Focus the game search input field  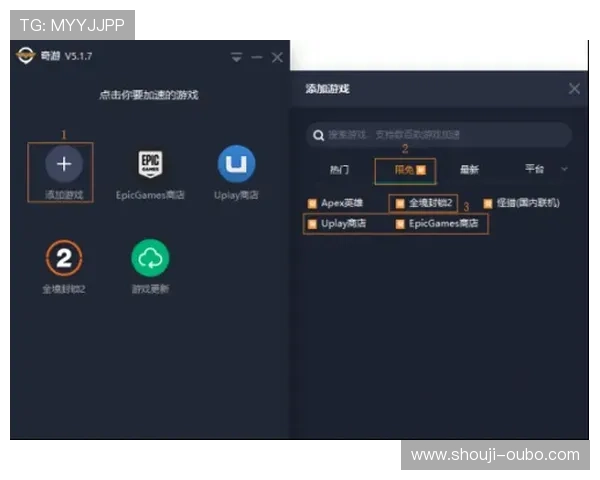[x=439, y=135]
